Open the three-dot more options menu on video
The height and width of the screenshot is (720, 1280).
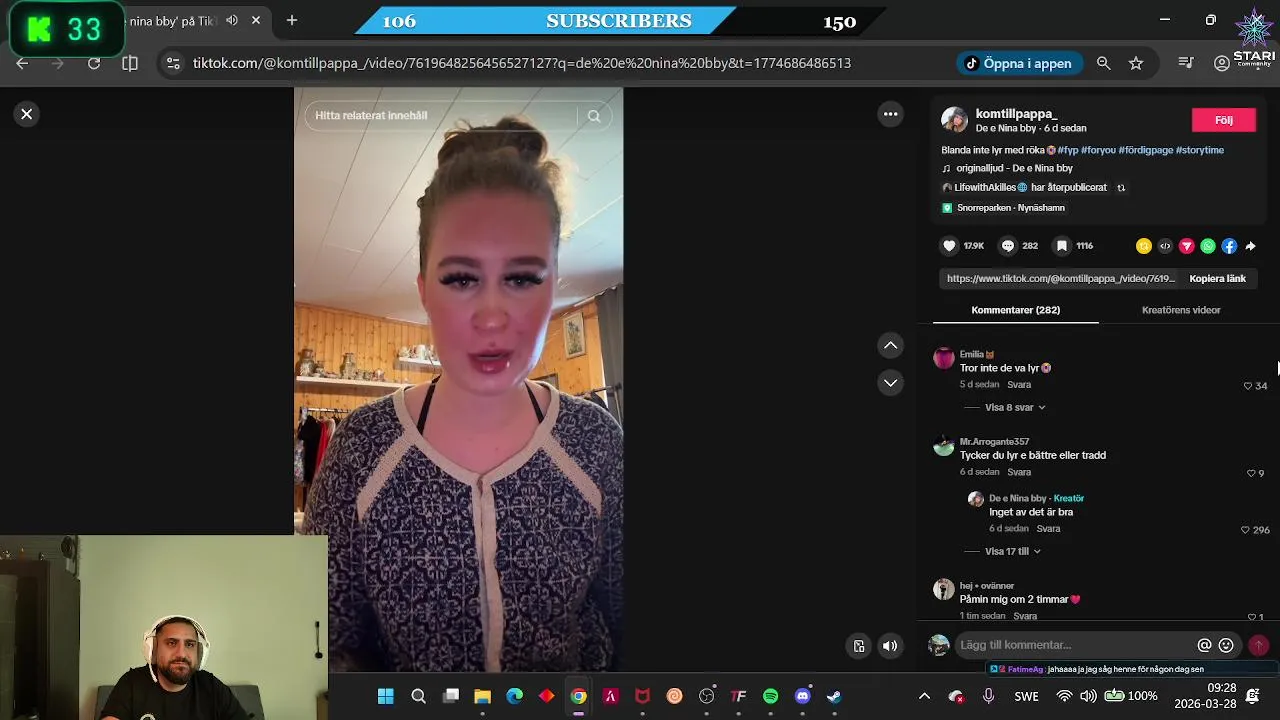pyautogui.click(x=890, y=114)
